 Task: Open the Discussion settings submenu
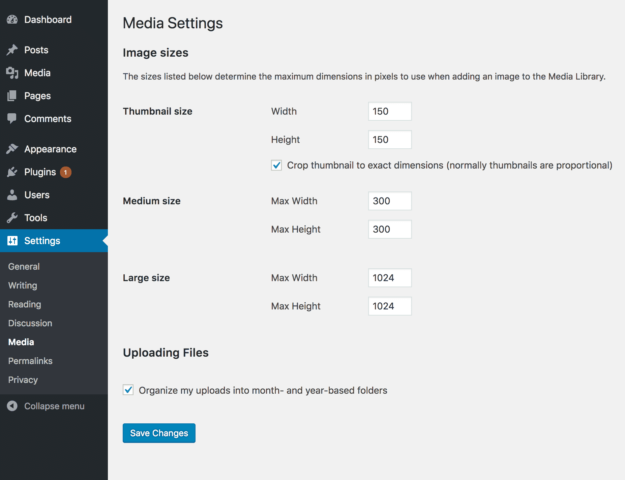tap(30, 323)
